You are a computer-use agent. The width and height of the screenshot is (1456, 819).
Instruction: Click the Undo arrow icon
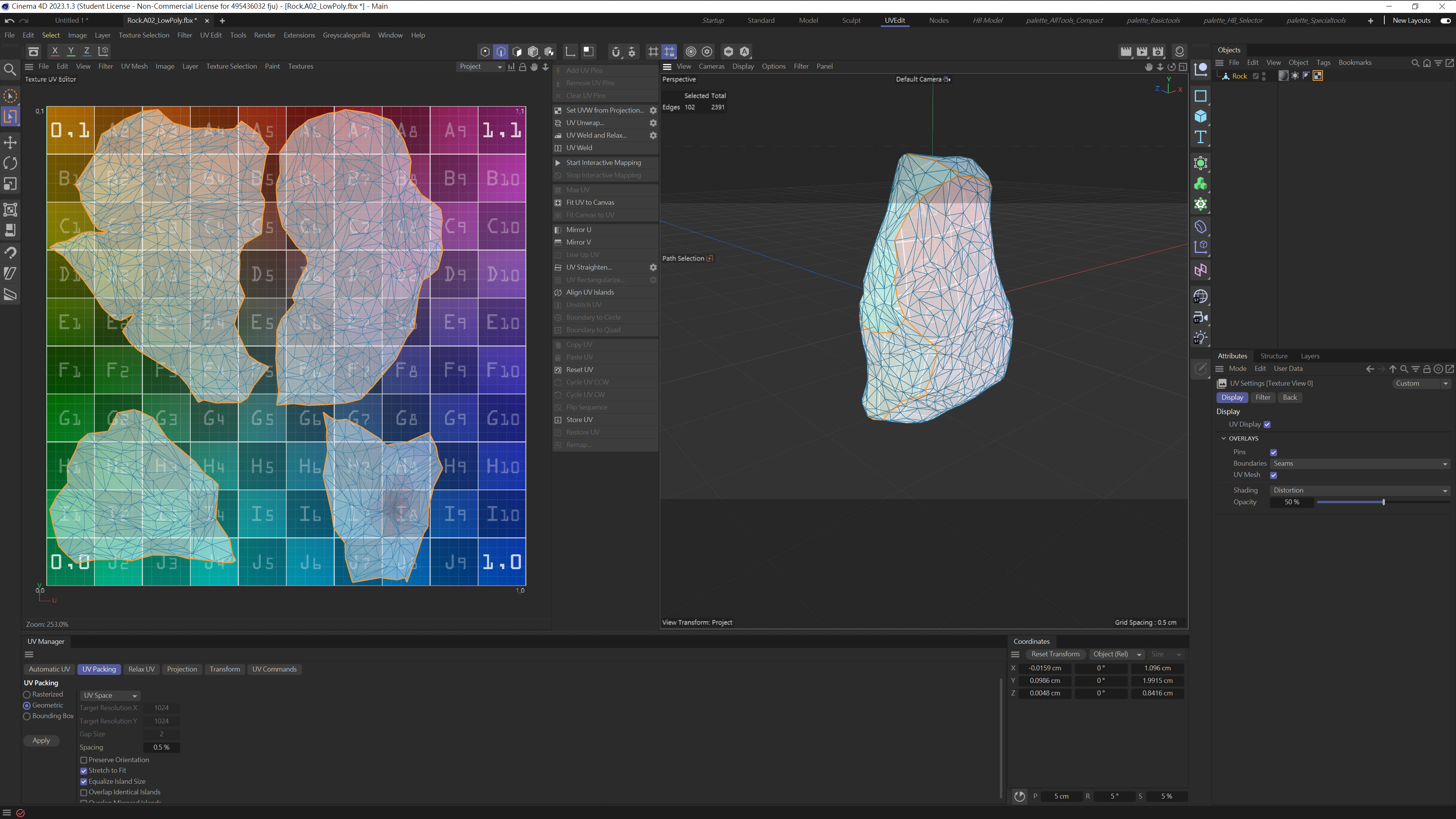tap(9, 20)
